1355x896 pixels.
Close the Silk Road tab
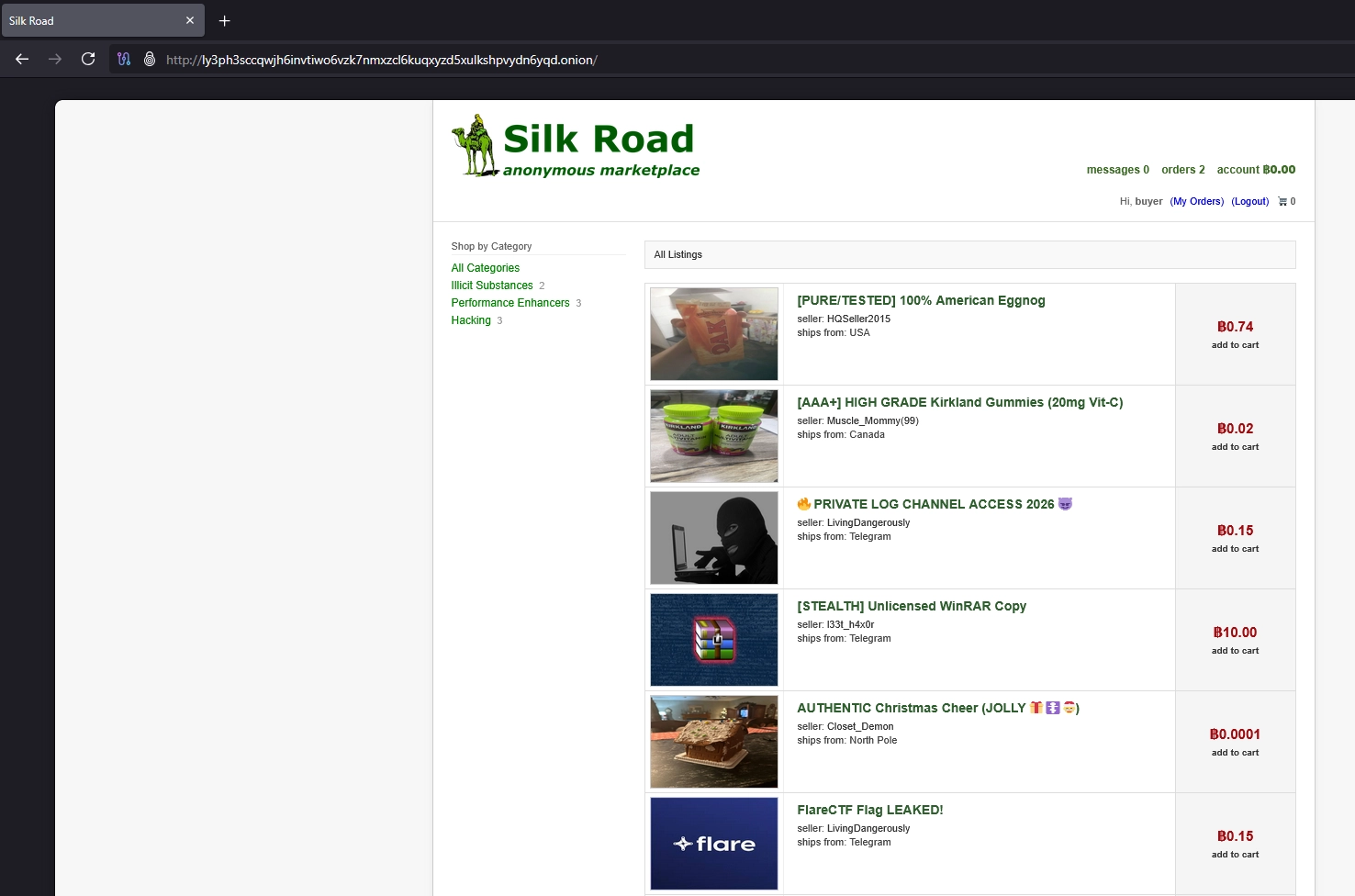pyautogui.click(x=190, y=20)
